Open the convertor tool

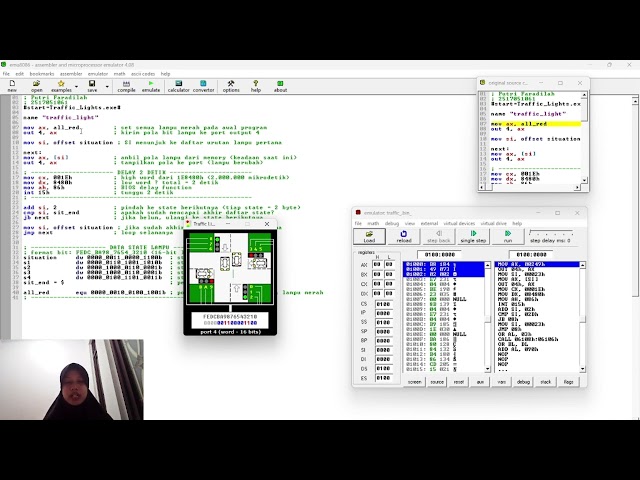[x=203, y=86]
